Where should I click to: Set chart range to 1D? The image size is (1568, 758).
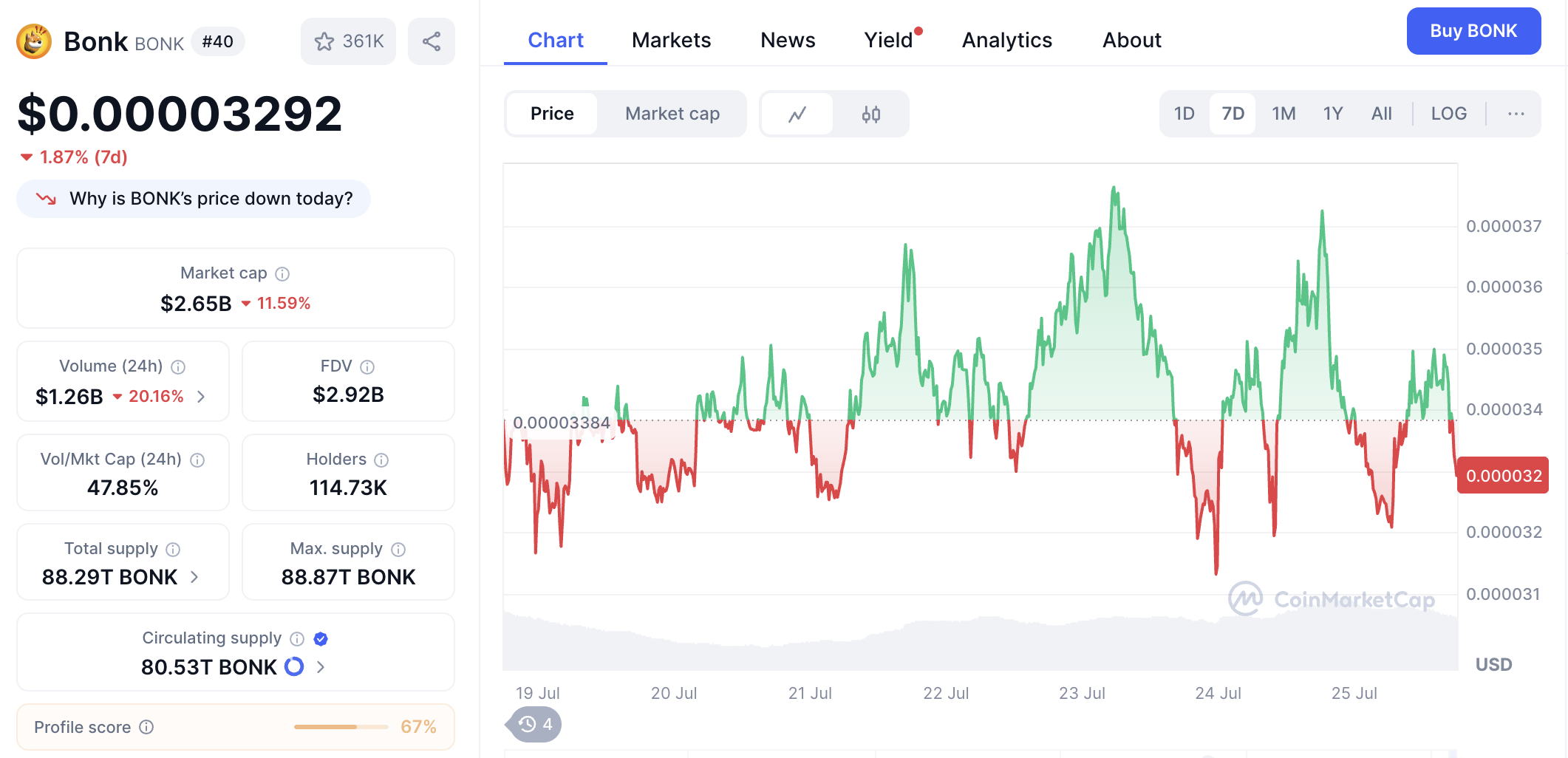click(1184, 114)
